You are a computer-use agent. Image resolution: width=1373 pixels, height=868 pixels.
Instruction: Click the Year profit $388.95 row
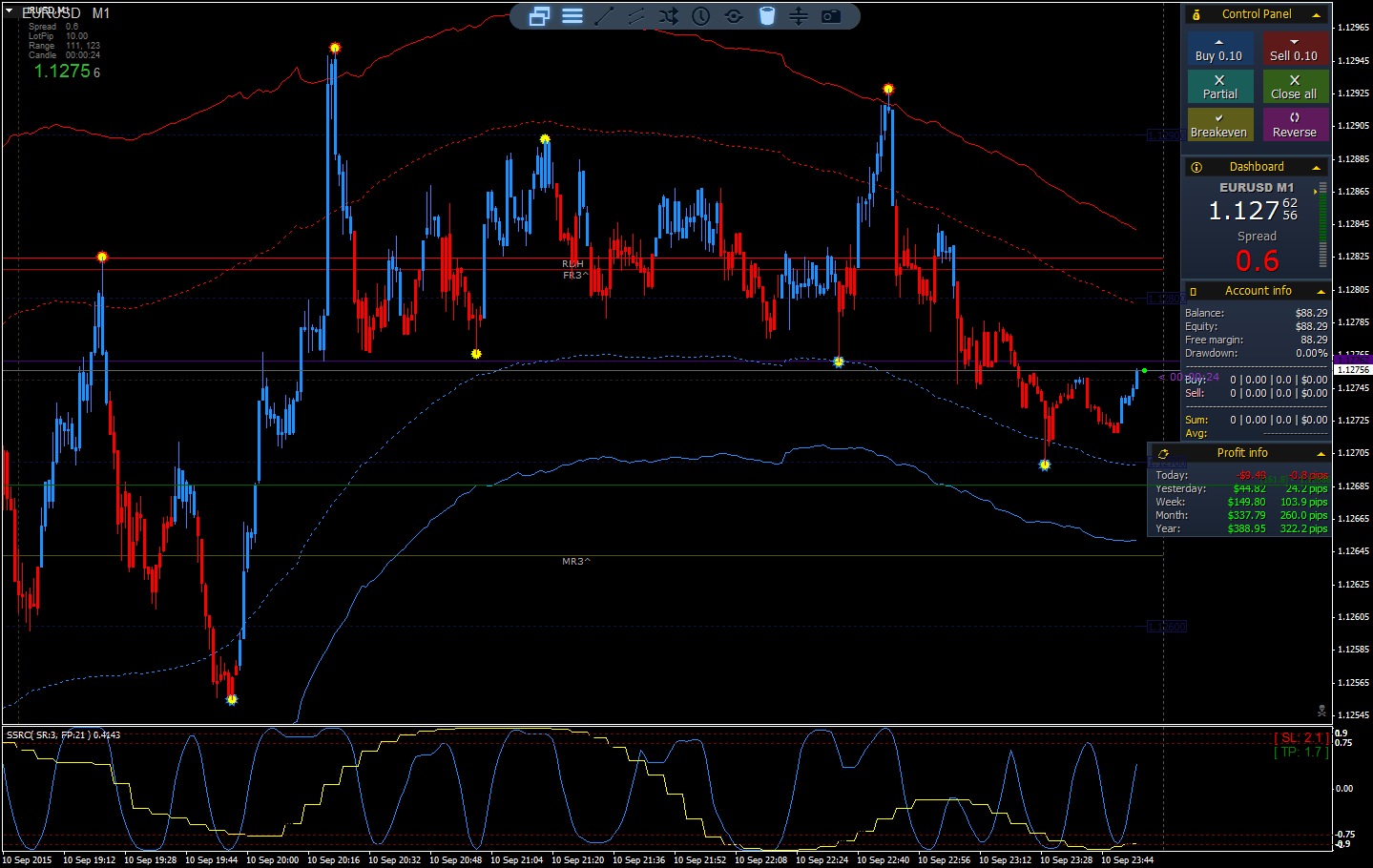pyautogui.click(x=1241, y=528)
